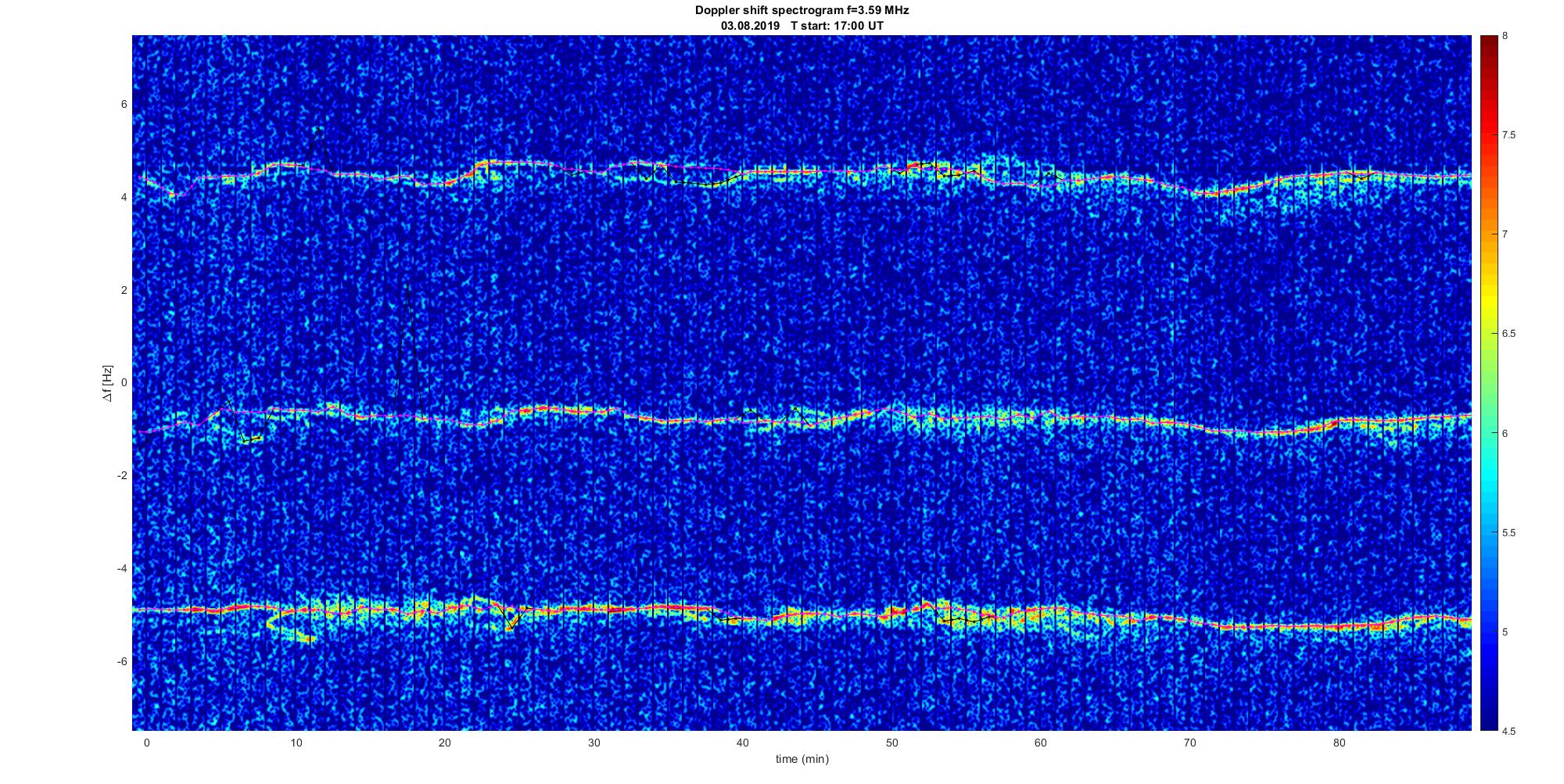
Task: Click x-axis tick label 10
Action: 296,743
